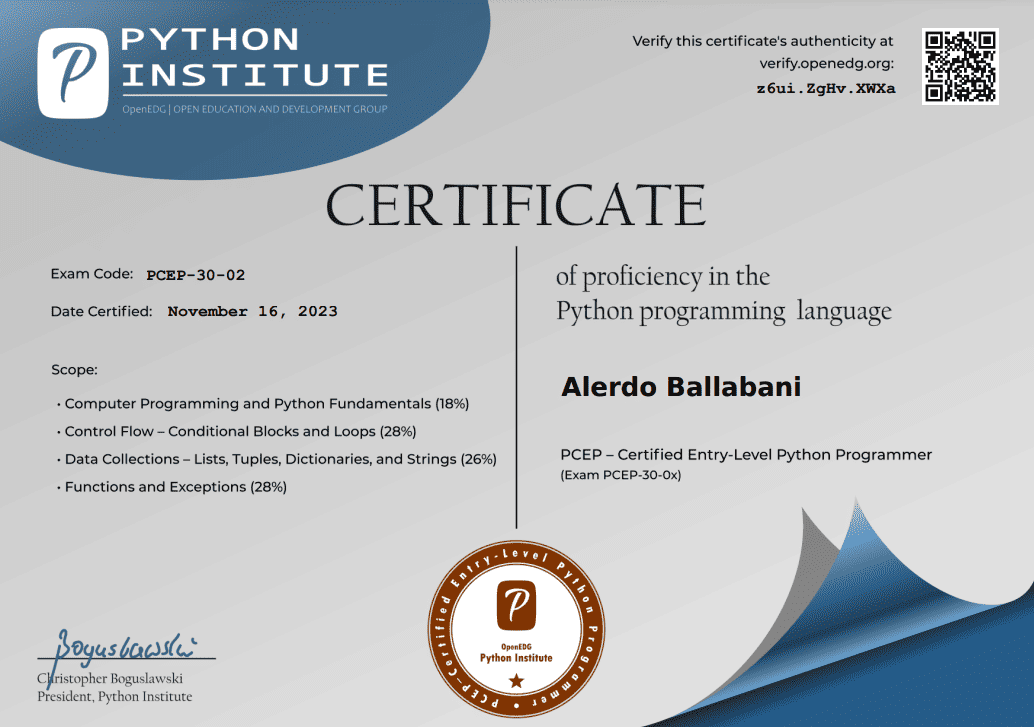Click the exam code PCEP-30-02
The image size is (1034, 727).
point(196,275)
